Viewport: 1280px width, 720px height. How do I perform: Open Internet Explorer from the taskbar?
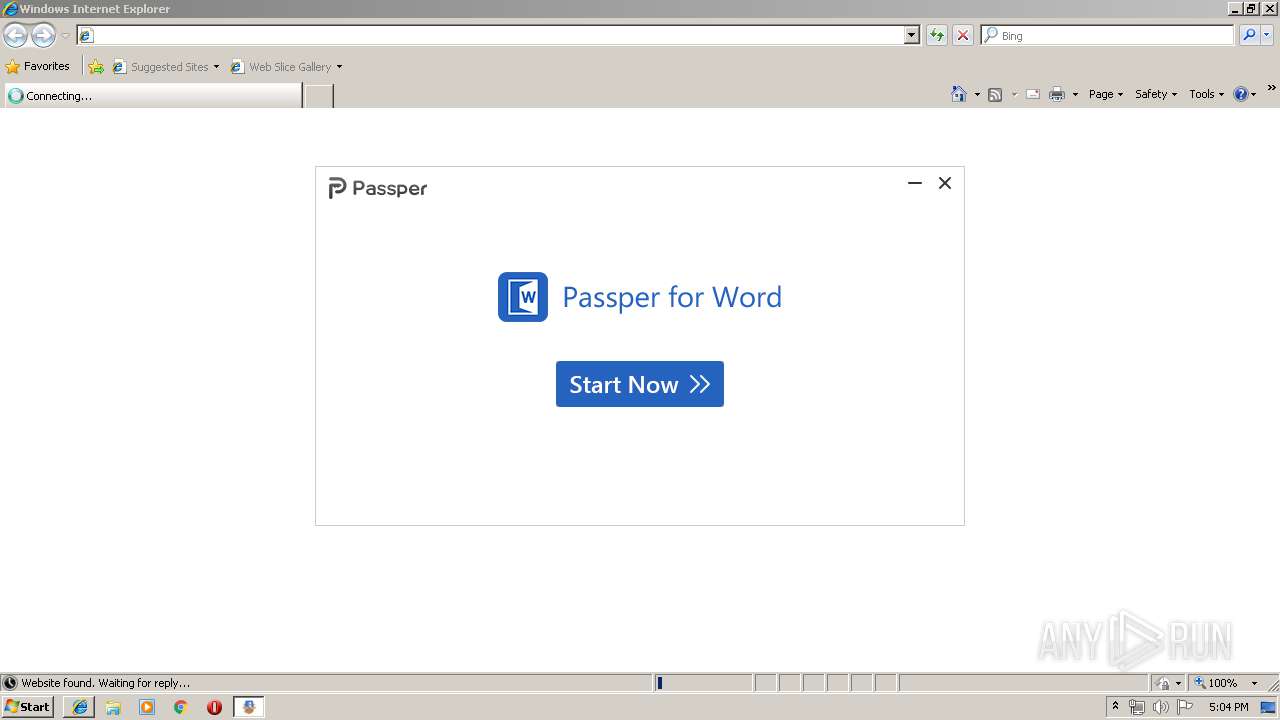coord(80,707)
